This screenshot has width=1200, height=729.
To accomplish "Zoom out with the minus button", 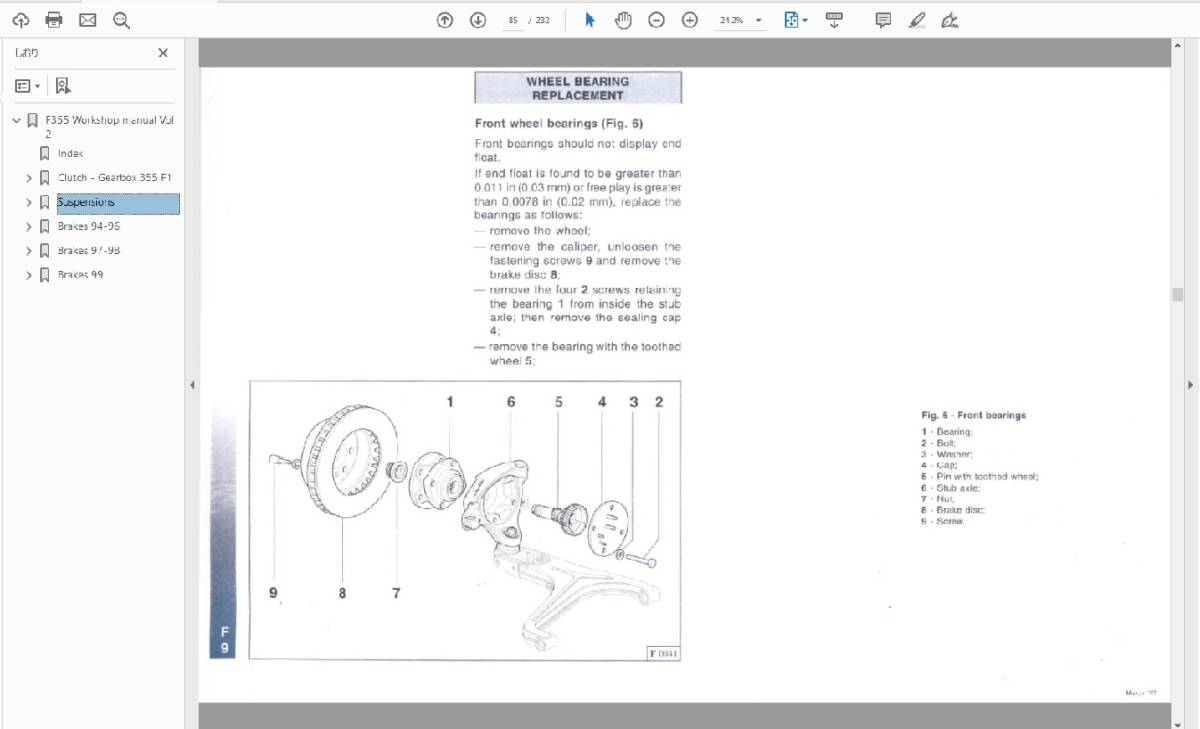I will 656,20.
